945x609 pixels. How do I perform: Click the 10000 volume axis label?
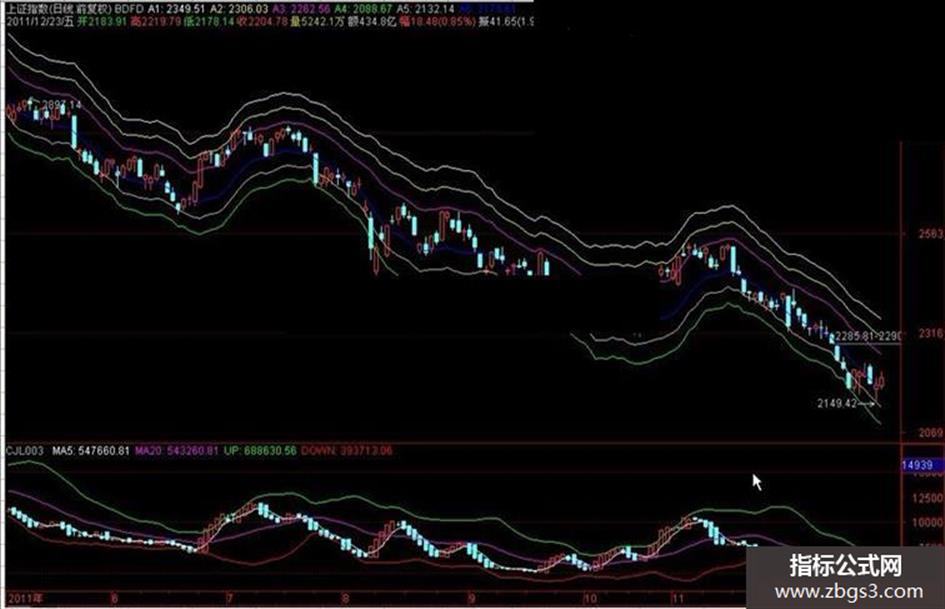click(x=929, y=523)
